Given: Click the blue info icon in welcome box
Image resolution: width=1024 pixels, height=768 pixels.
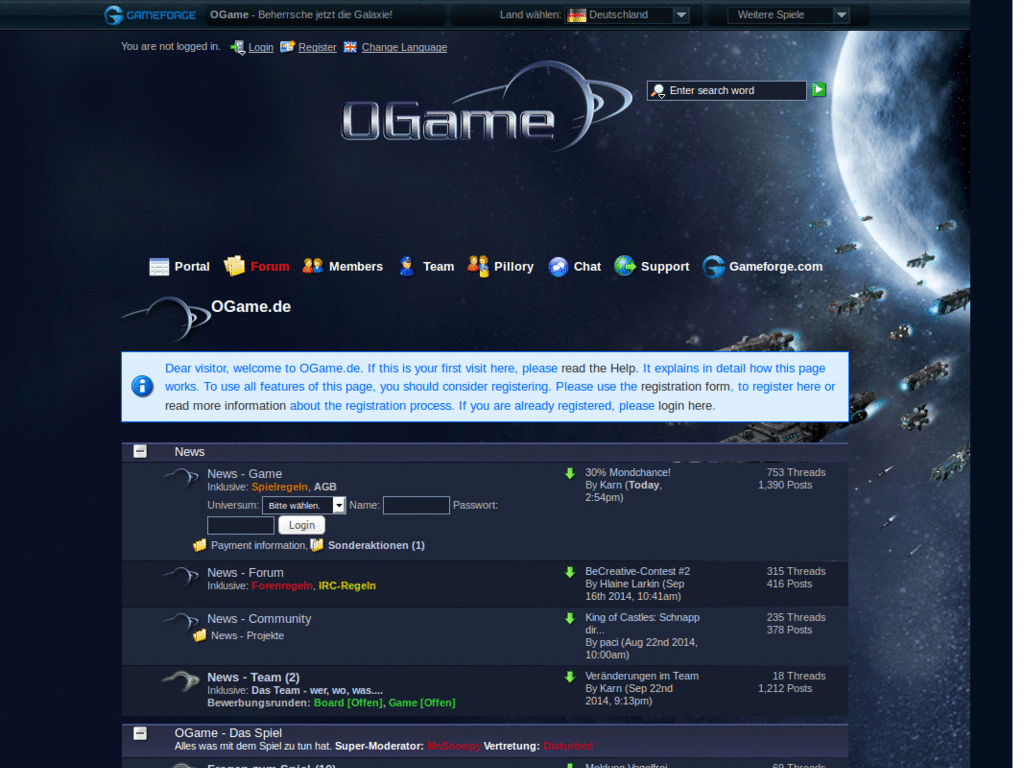Looking at the screenshot, I should point(142,386).
